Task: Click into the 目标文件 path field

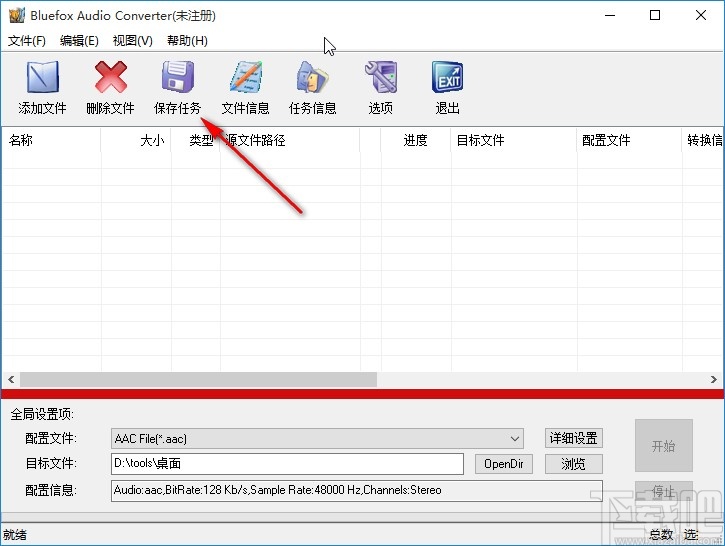Action: pyautogui.click(x=287, y=464)
